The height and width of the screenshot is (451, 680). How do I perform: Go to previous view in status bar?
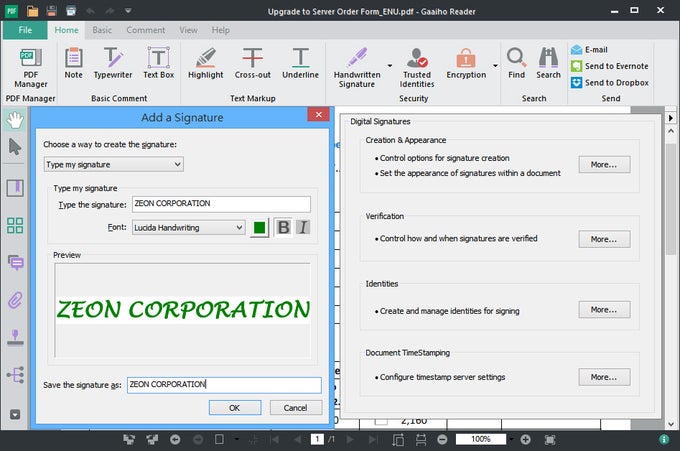175,440
